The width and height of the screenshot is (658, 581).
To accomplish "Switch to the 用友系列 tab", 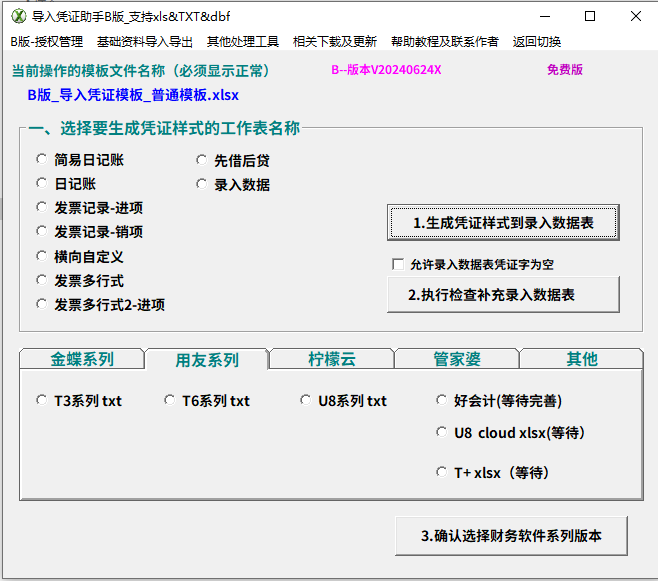I will click(x=206, y=360).
